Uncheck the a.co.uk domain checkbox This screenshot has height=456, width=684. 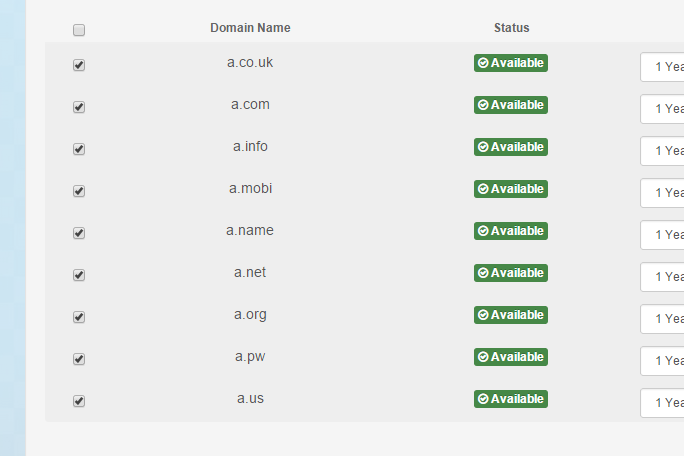coord(79,65)
